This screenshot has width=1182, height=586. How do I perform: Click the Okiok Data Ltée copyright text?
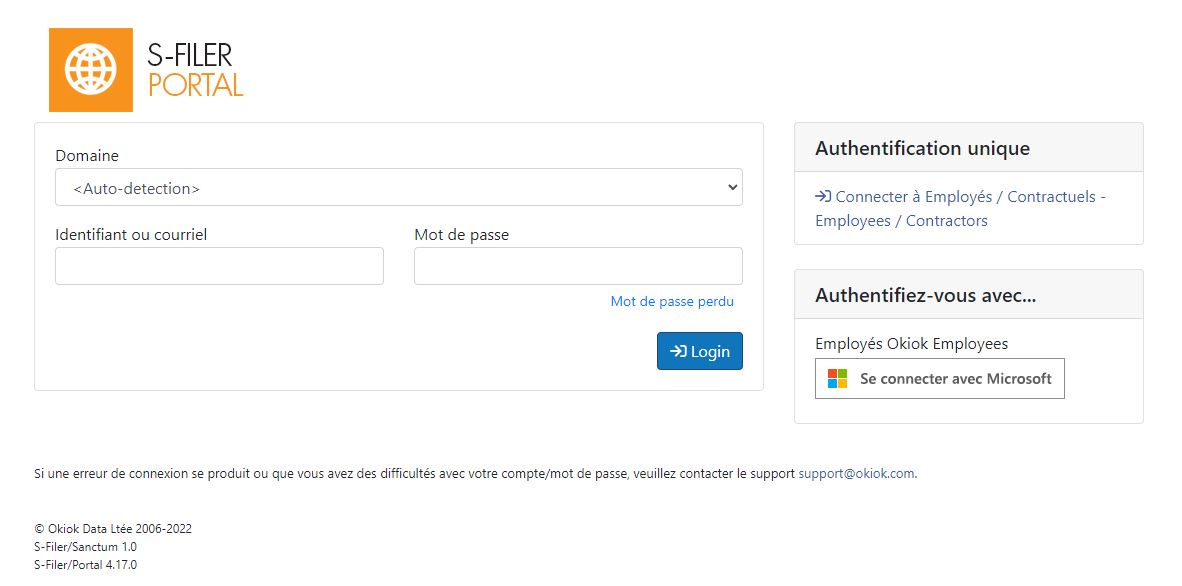[113, 529]
